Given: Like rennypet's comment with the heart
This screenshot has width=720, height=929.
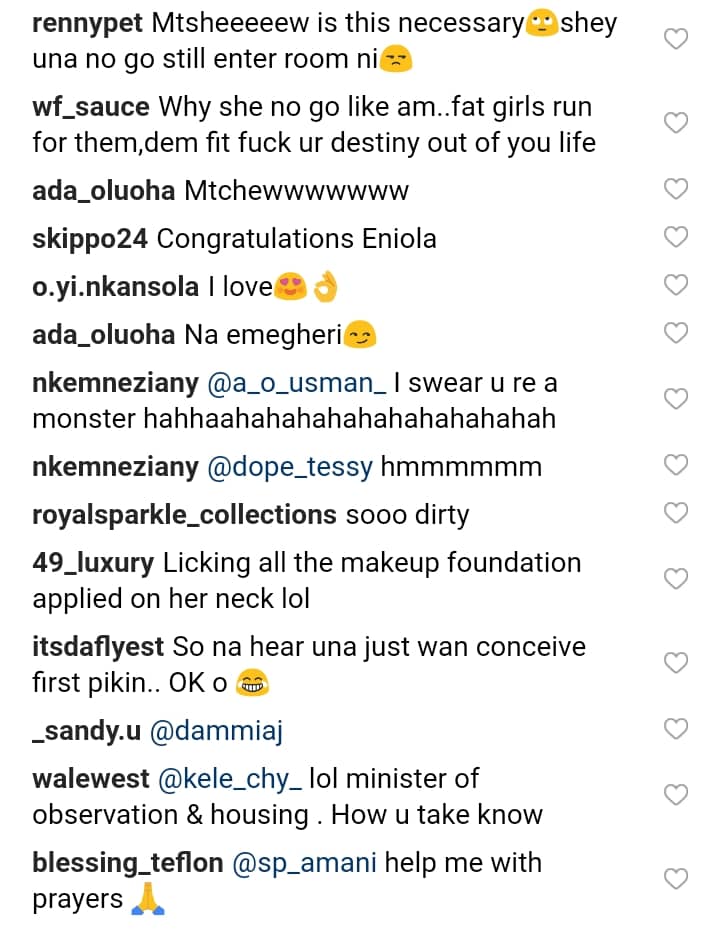Looking at the screenshot, I should pyautogui.click(x=677, y=40).
